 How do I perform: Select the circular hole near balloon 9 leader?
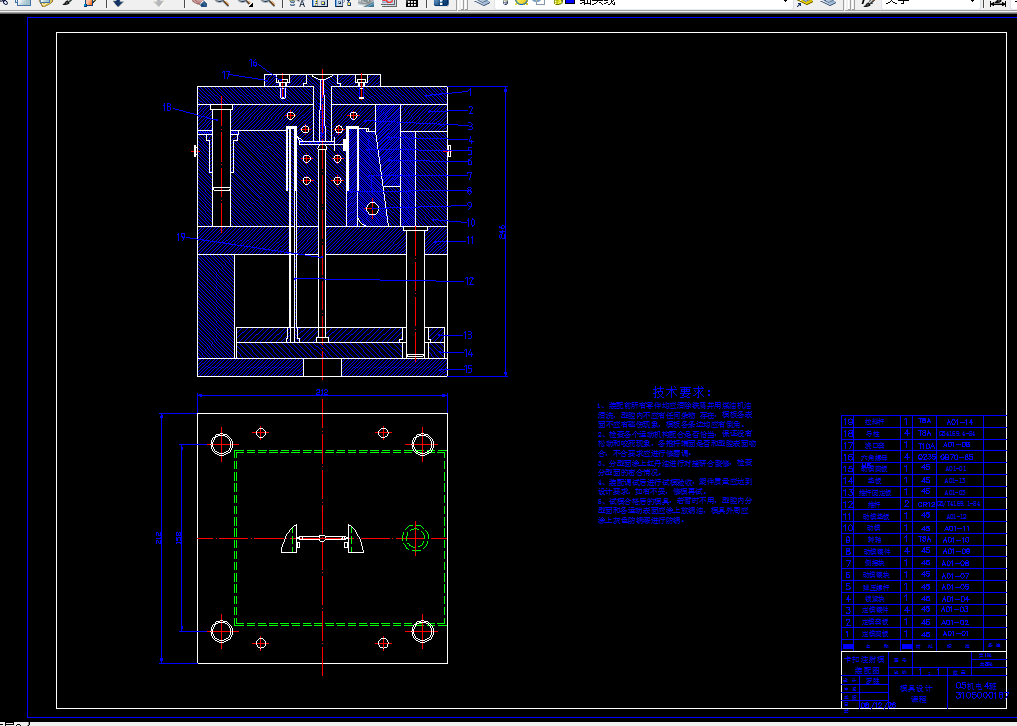click(372, 208)
